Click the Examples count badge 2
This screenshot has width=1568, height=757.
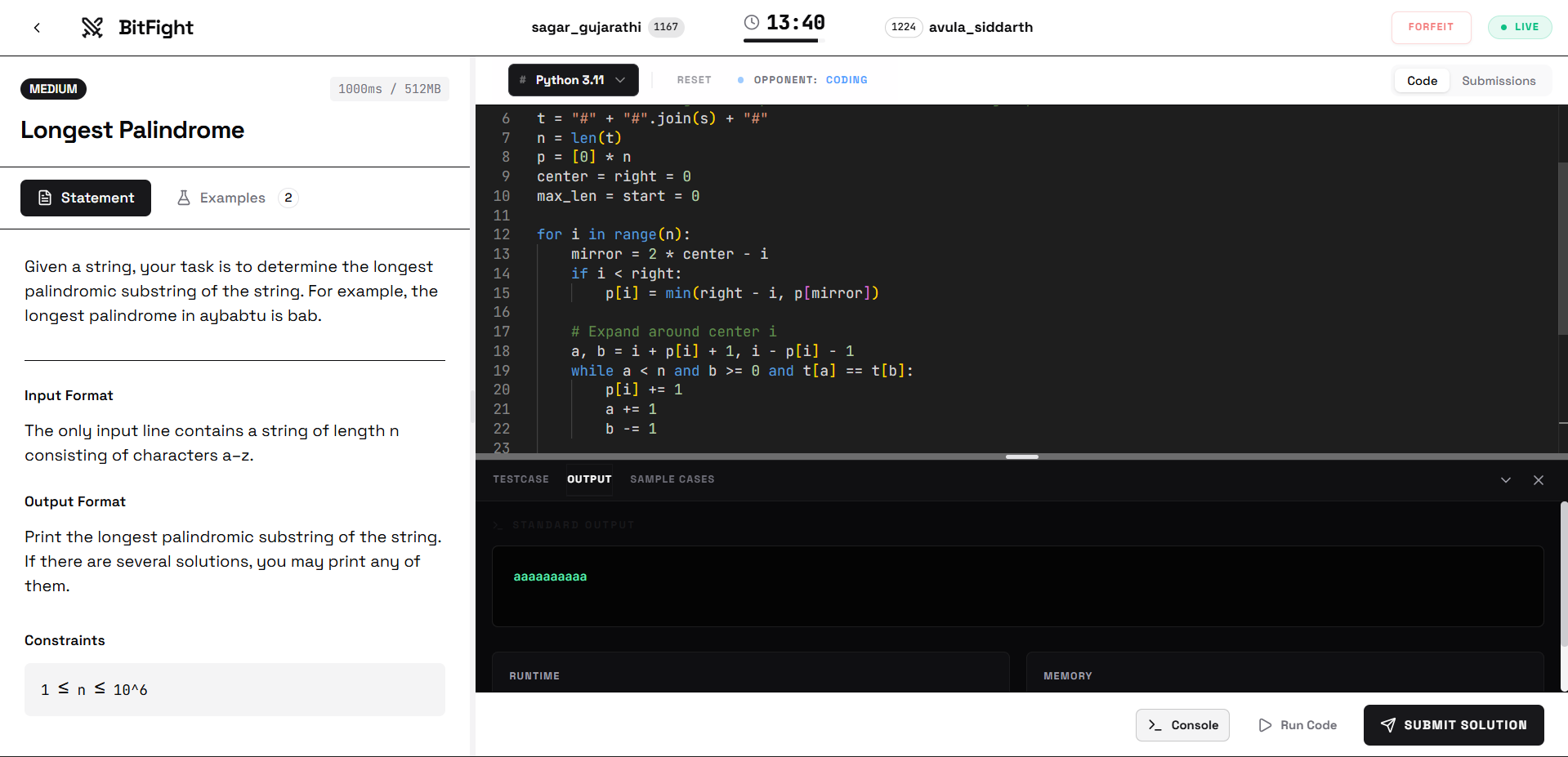coord(288,198)
